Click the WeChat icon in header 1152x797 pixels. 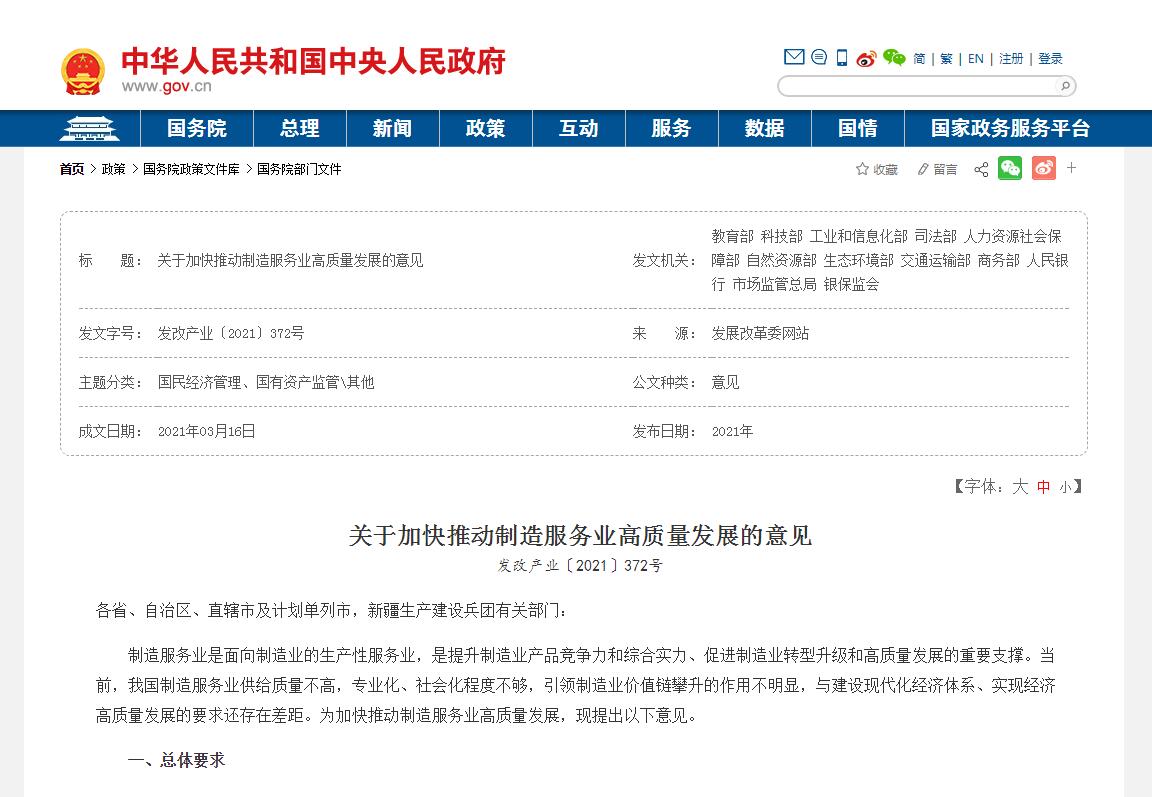point(894,57)
